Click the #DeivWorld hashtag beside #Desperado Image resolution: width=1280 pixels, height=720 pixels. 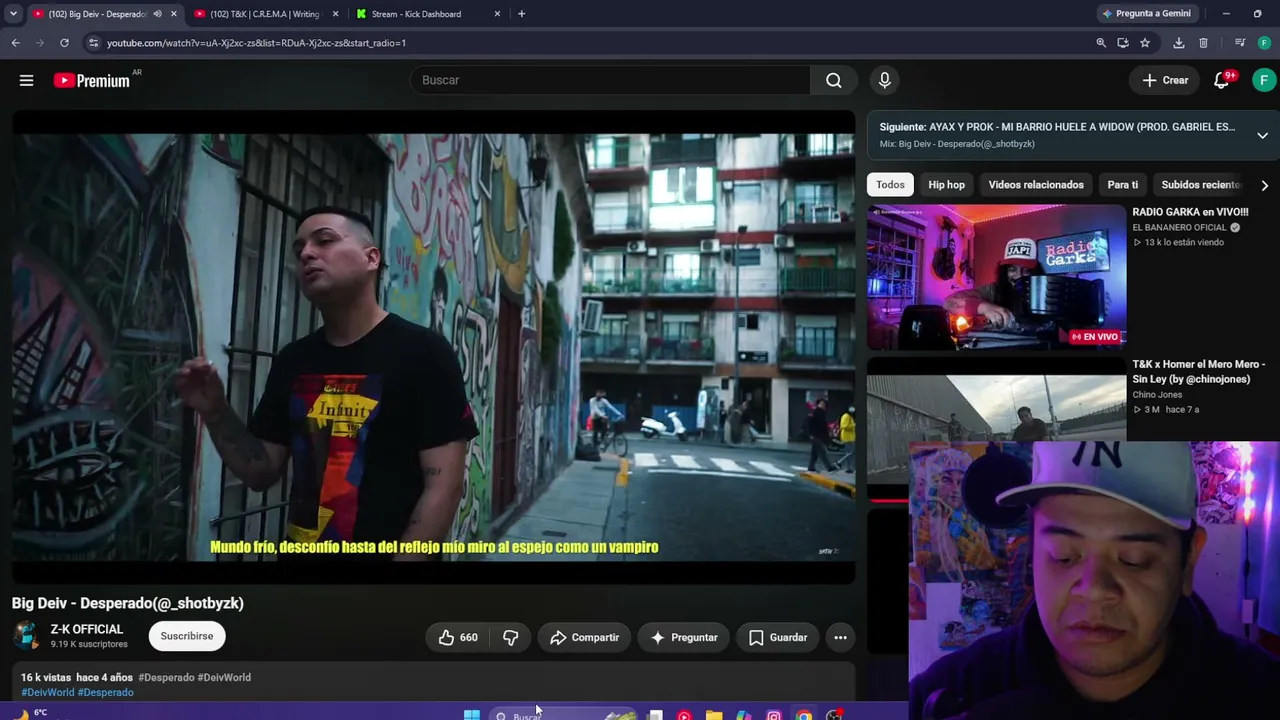point(224,677)
